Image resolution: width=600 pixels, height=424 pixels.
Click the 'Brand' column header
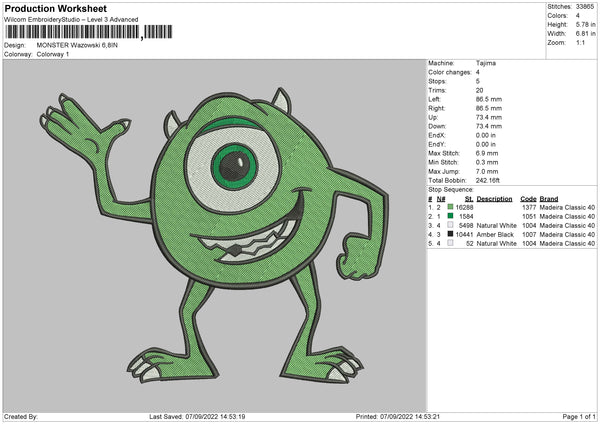(549, 199)
